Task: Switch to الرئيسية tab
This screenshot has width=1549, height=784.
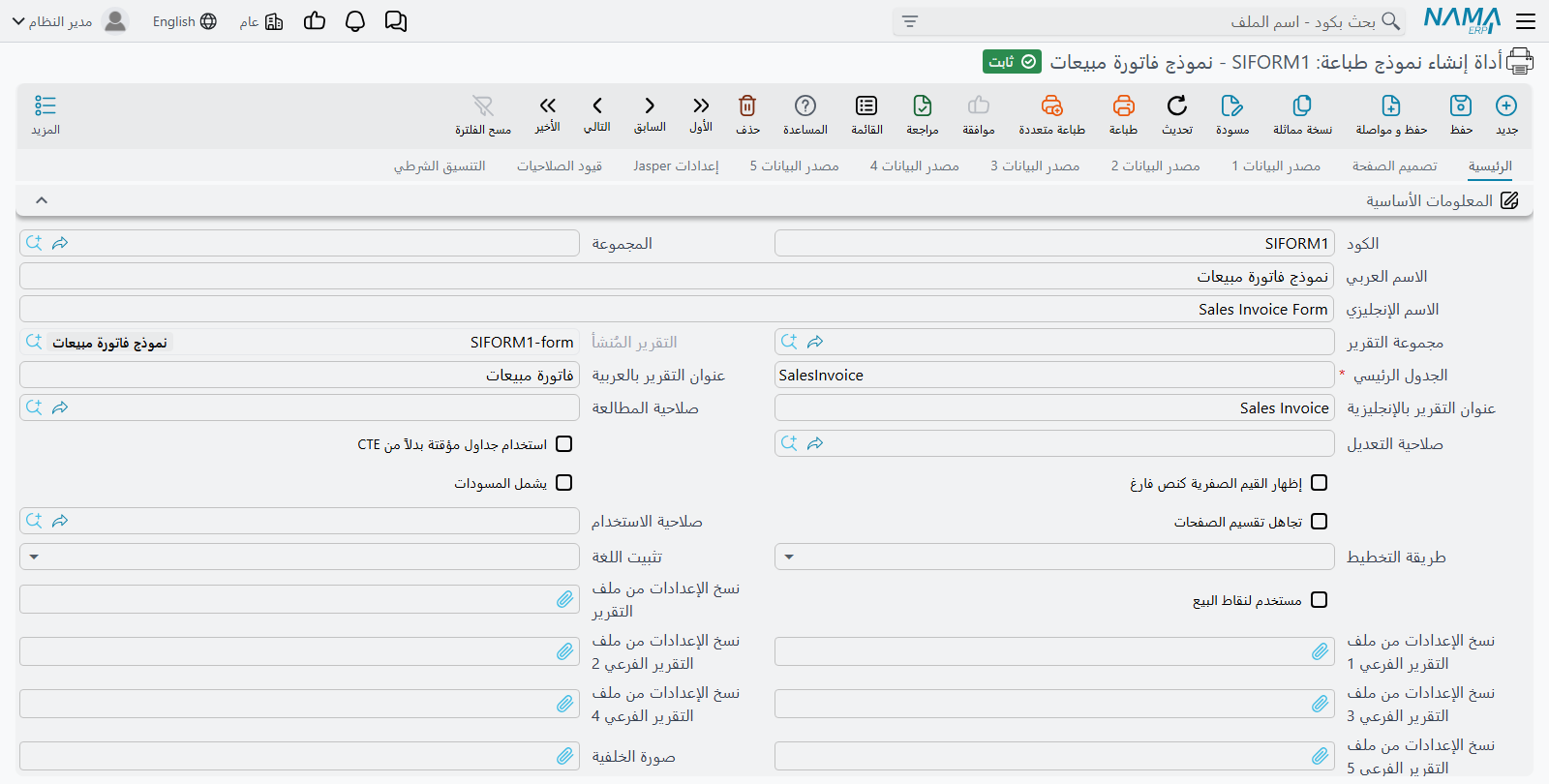Action: pos(1490,166)
